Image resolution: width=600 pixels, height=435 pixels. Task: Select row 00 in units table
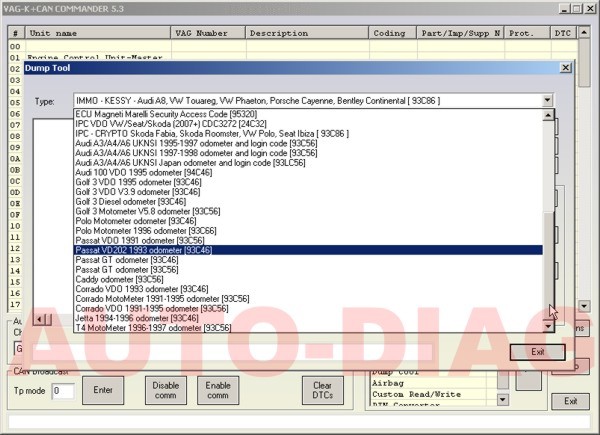(293, 46)
